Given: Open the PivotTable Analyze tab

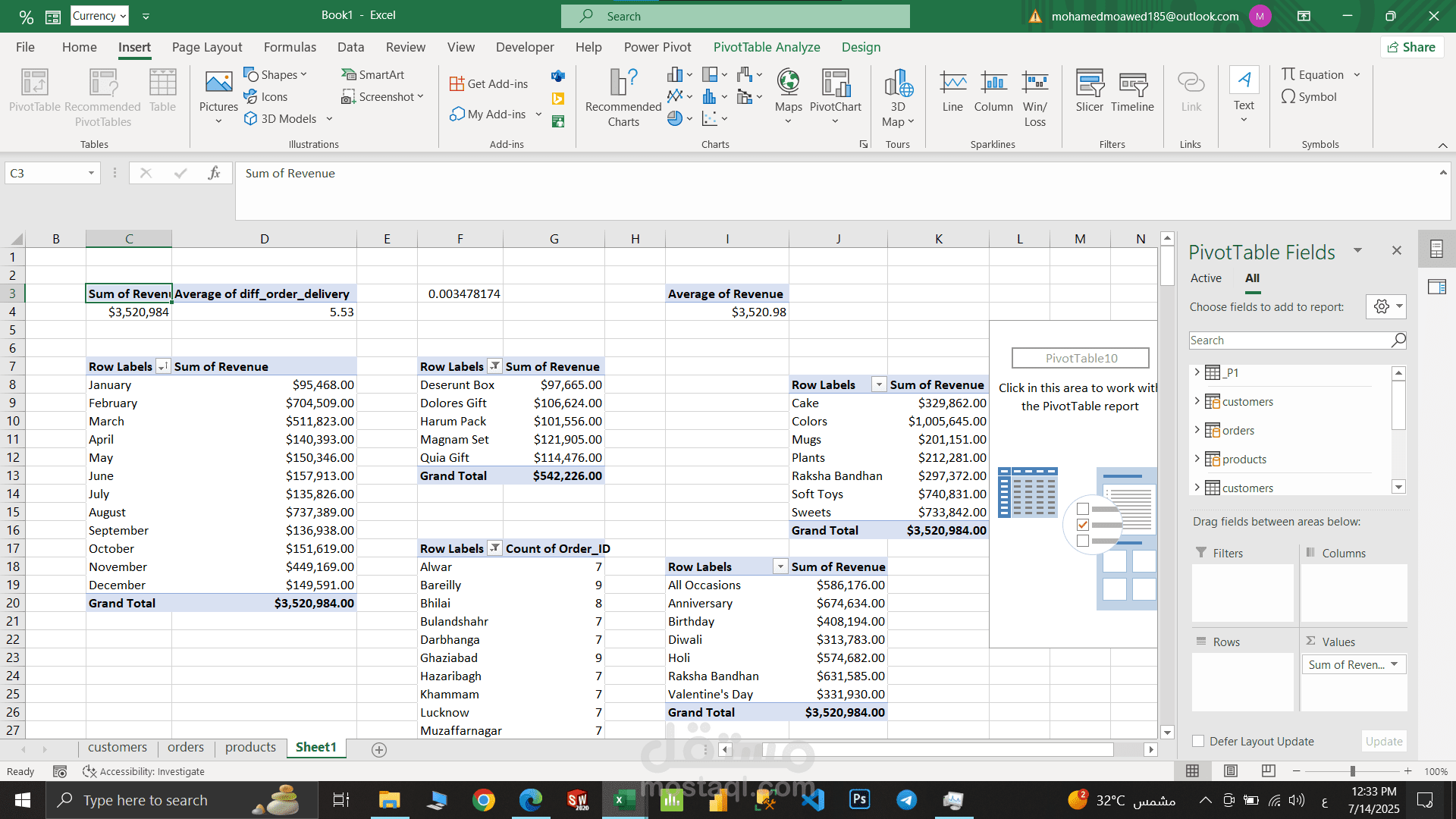Looking at the screenshot, I should [x=766, y=47].
